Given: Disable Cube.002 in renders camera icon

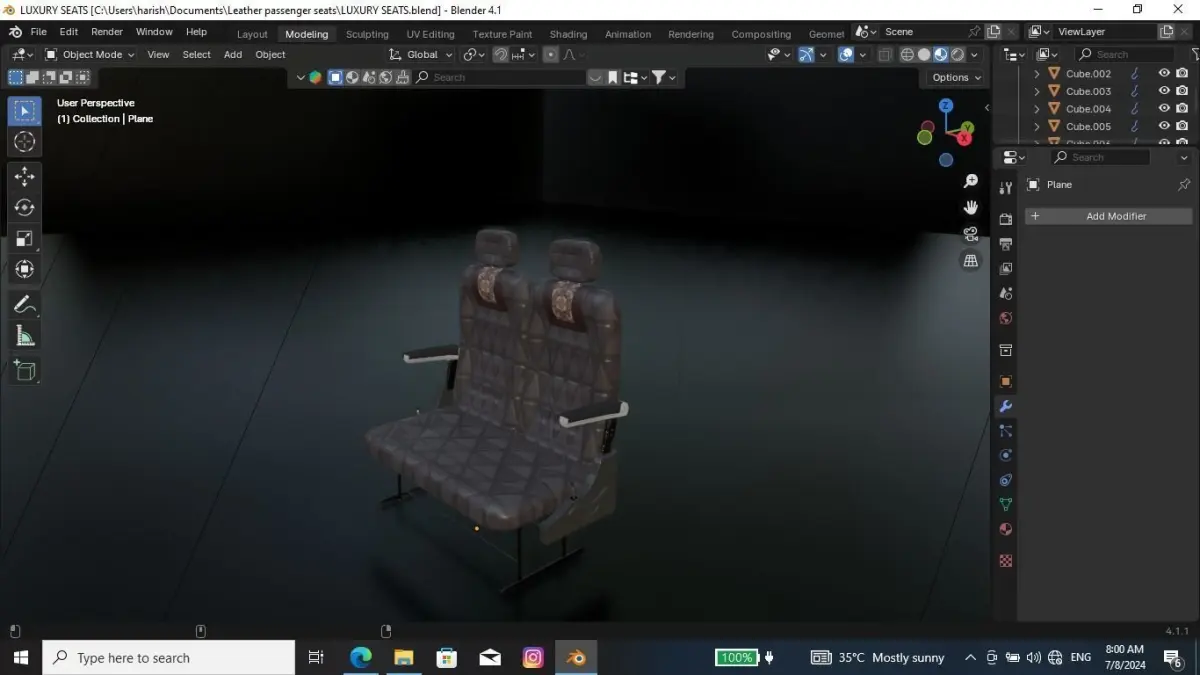Looking at the screenshot, I should [1182, 73].
